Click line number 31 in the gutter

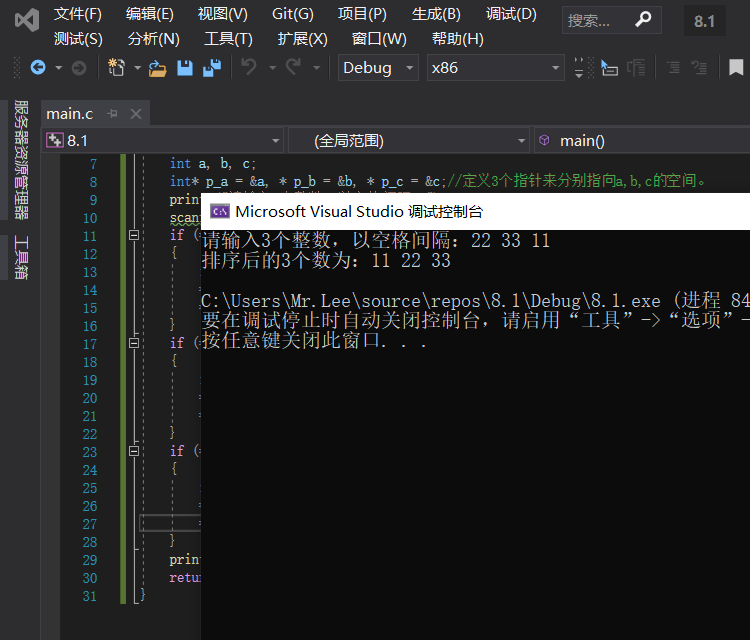pos(89,596)
